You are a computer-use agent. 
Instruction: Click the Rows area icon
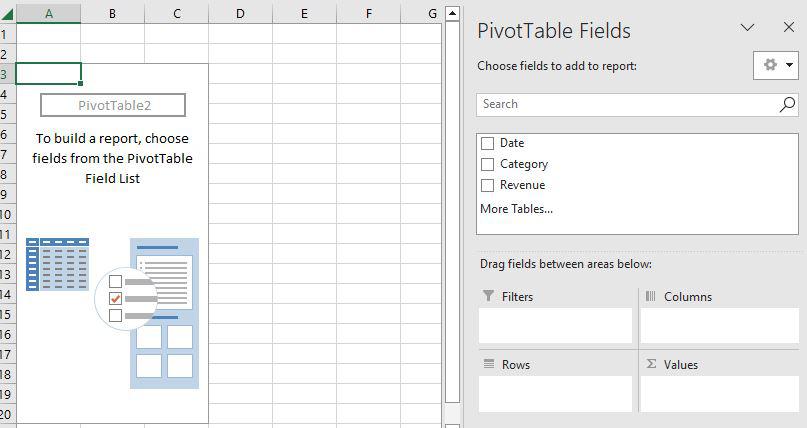coord(488,364)
